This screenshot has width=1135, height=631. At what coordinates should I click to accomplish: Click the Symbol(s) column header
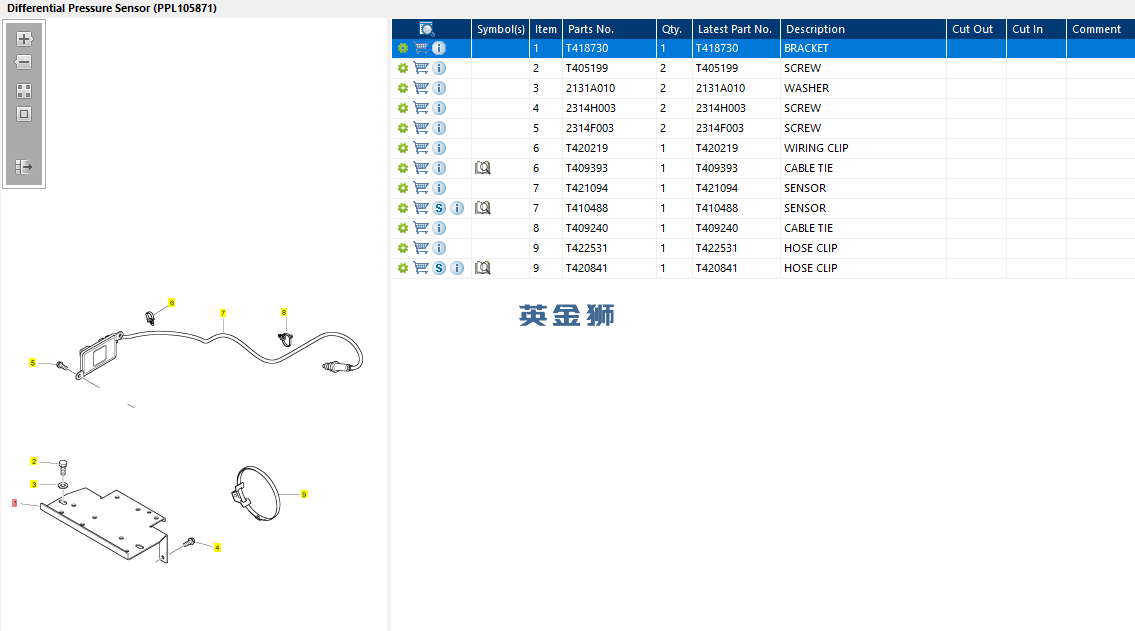coord(500,29)
